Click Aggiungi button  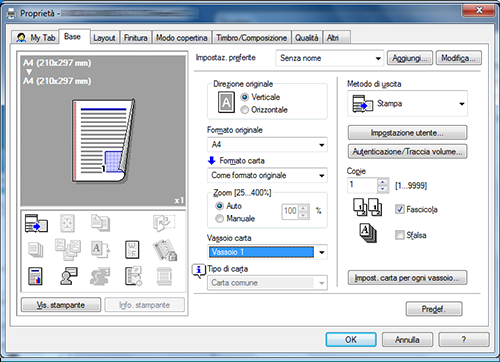click(410, 58)
